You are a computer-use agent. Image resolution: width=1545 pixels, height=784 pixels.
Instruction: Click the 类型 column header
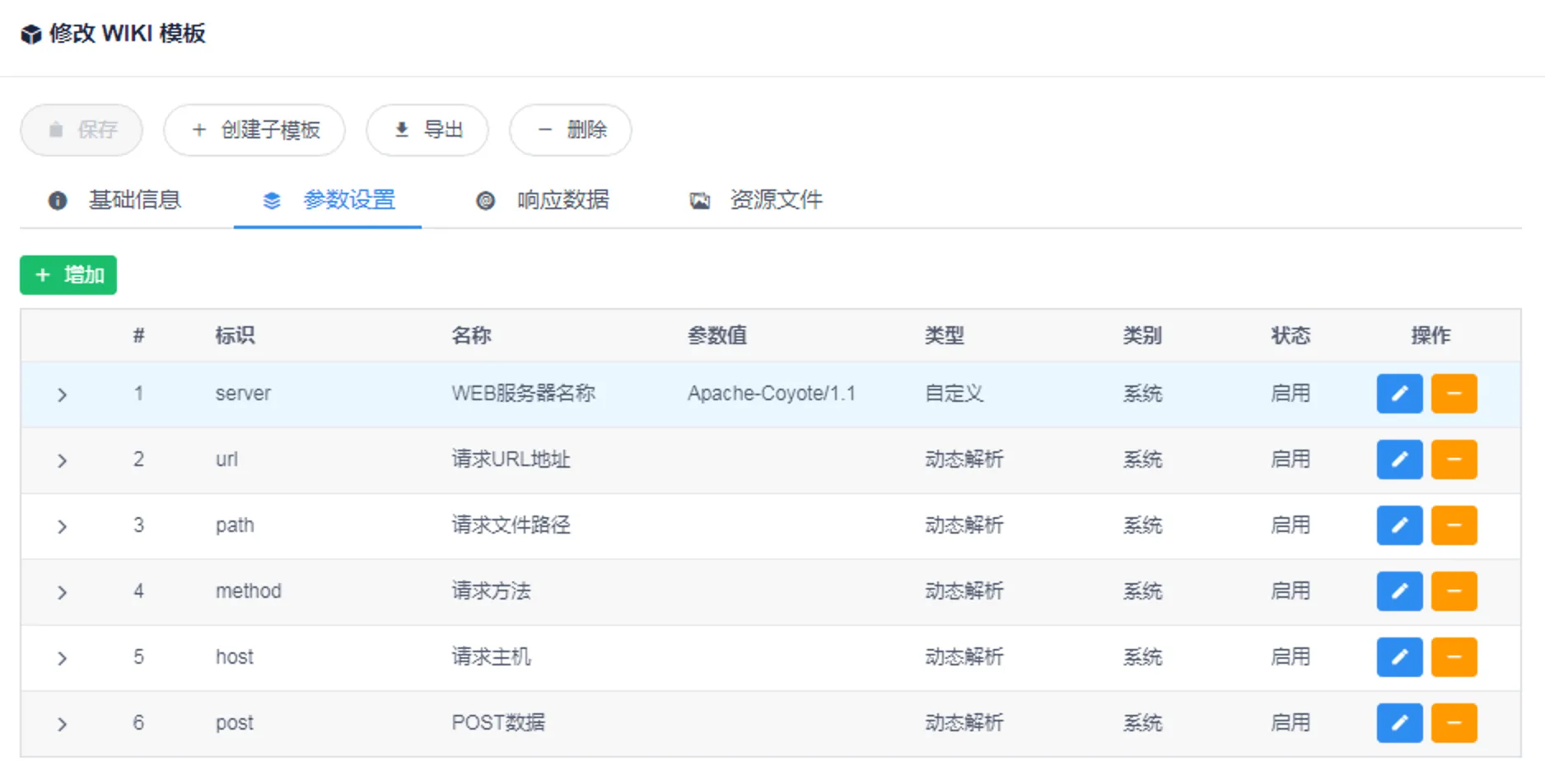tap(944, 335)
